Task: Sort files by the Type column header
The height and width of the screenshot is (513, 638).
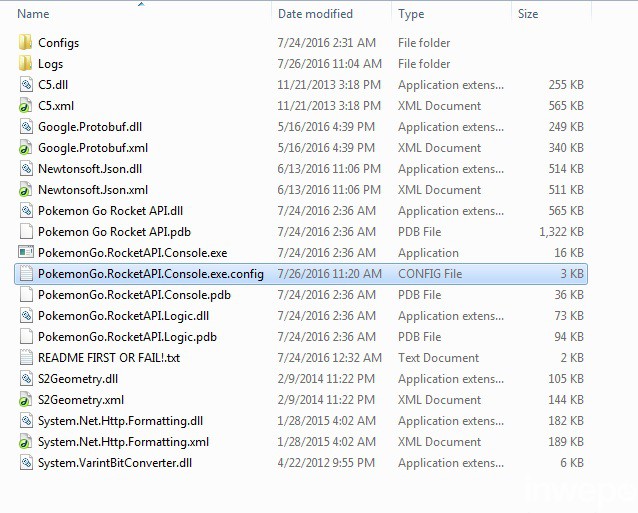Action: pos(411,14)
